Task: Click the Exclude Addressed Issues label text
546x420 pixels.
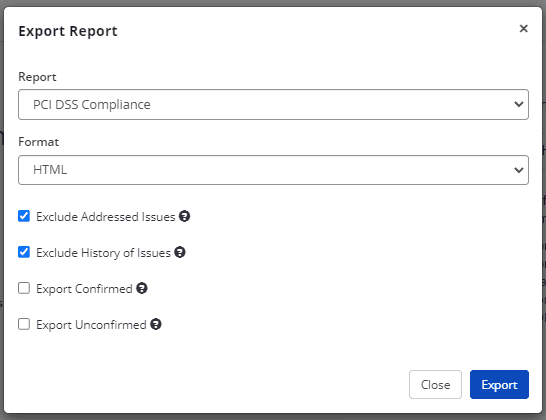Action: (106, 217)
